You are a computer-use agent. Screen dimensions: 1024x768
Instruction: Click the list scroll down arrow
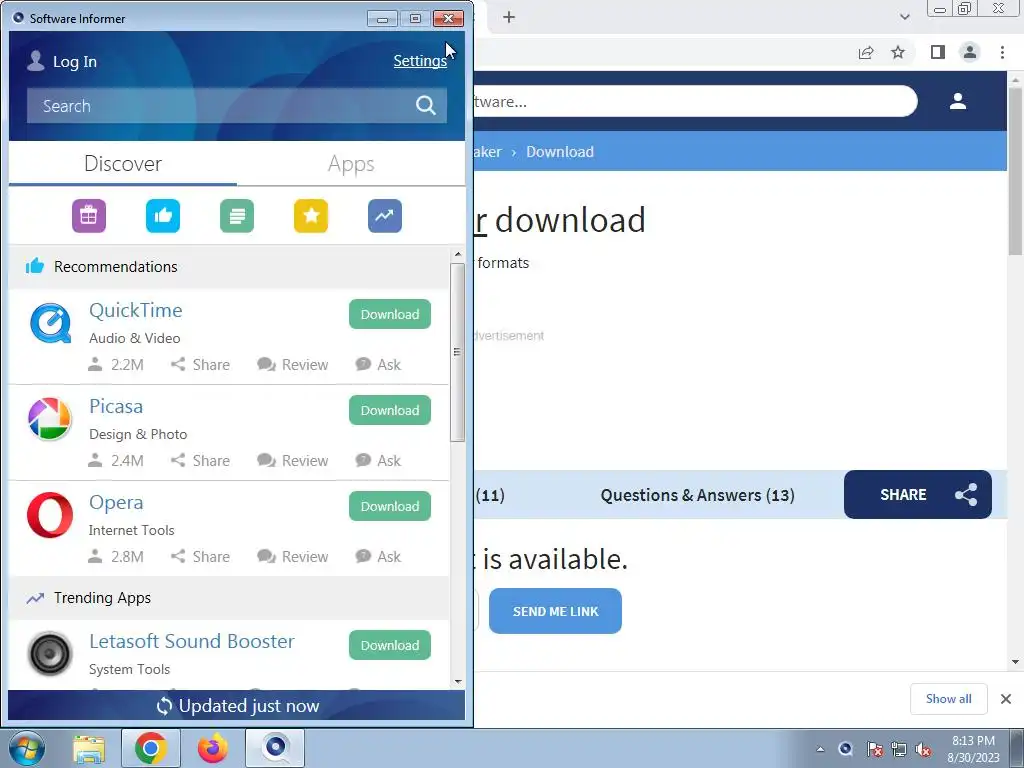click(458, 682)
